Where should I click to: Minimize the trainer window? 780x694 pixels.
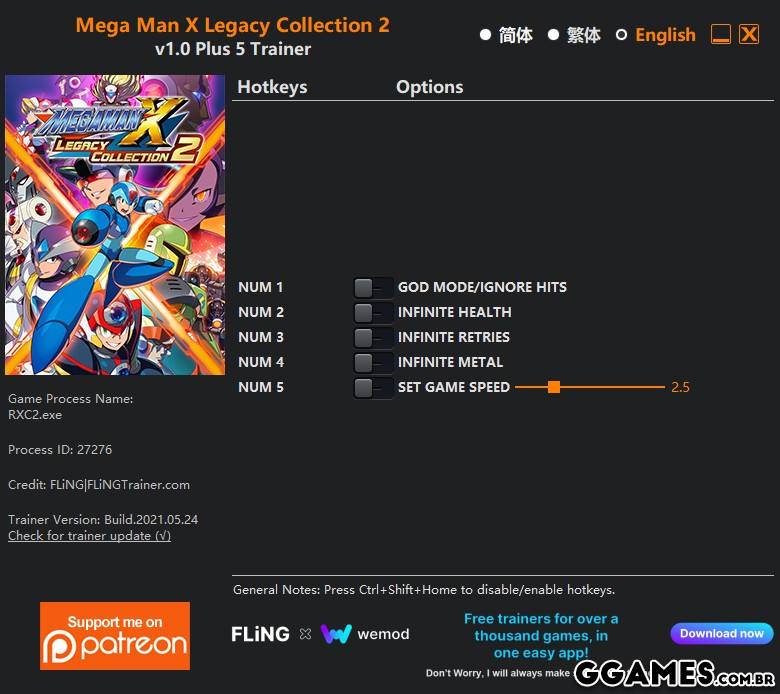coord(720,34)
